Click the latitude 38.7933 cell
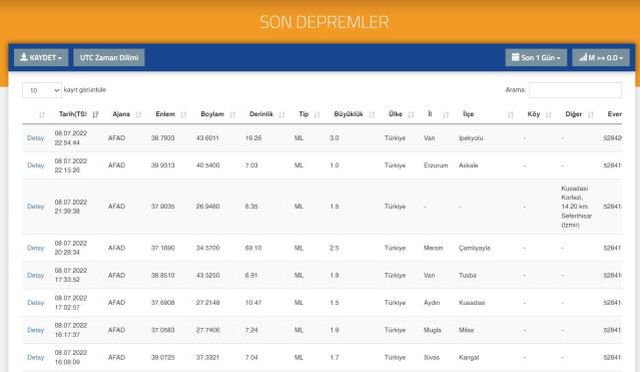 (163, 138)
